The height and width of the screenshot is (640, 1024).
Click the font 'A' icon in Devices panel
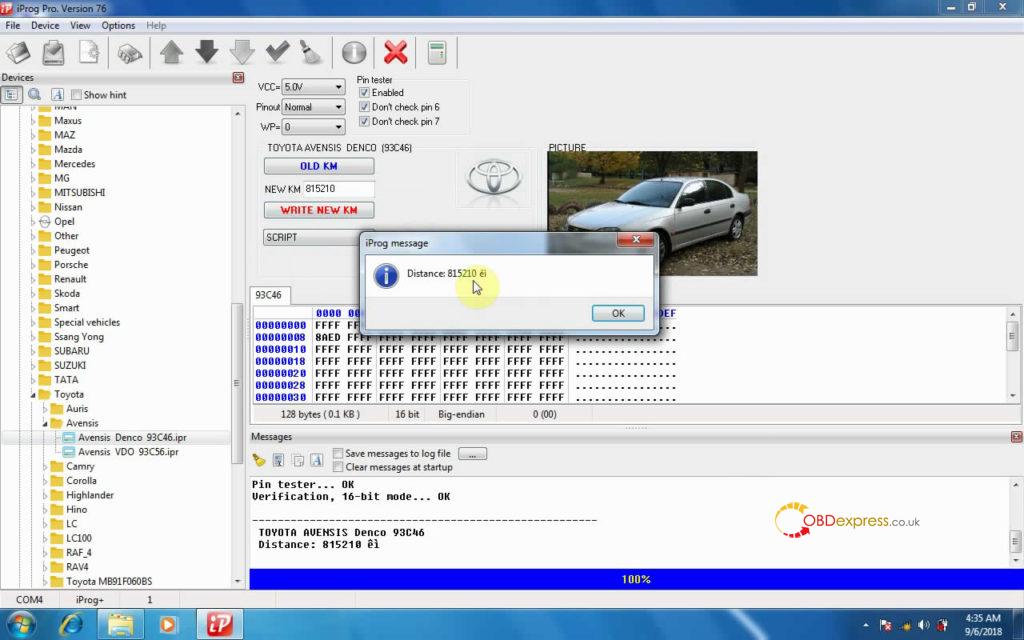[x=57, y=95]
